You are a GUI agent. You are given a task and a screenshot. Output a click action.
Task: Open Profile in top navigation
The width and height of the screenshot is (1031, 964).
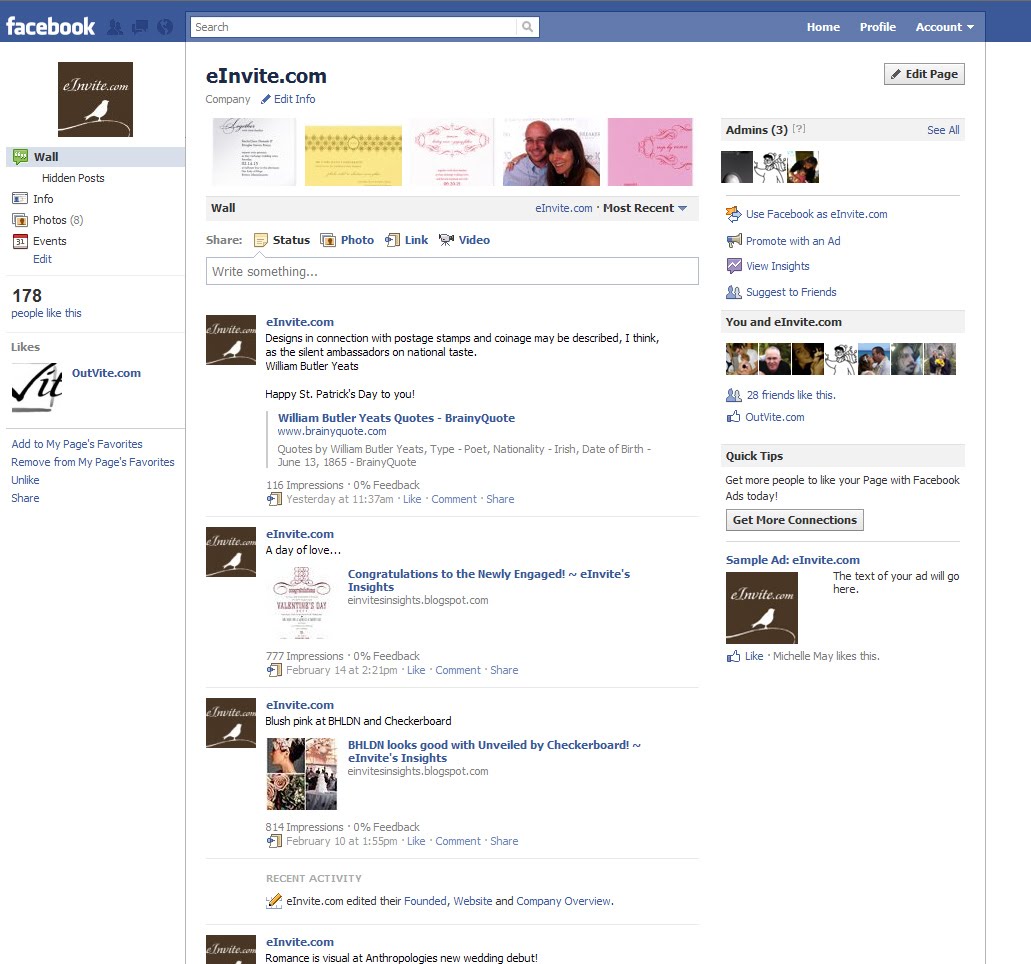point(878,27)
